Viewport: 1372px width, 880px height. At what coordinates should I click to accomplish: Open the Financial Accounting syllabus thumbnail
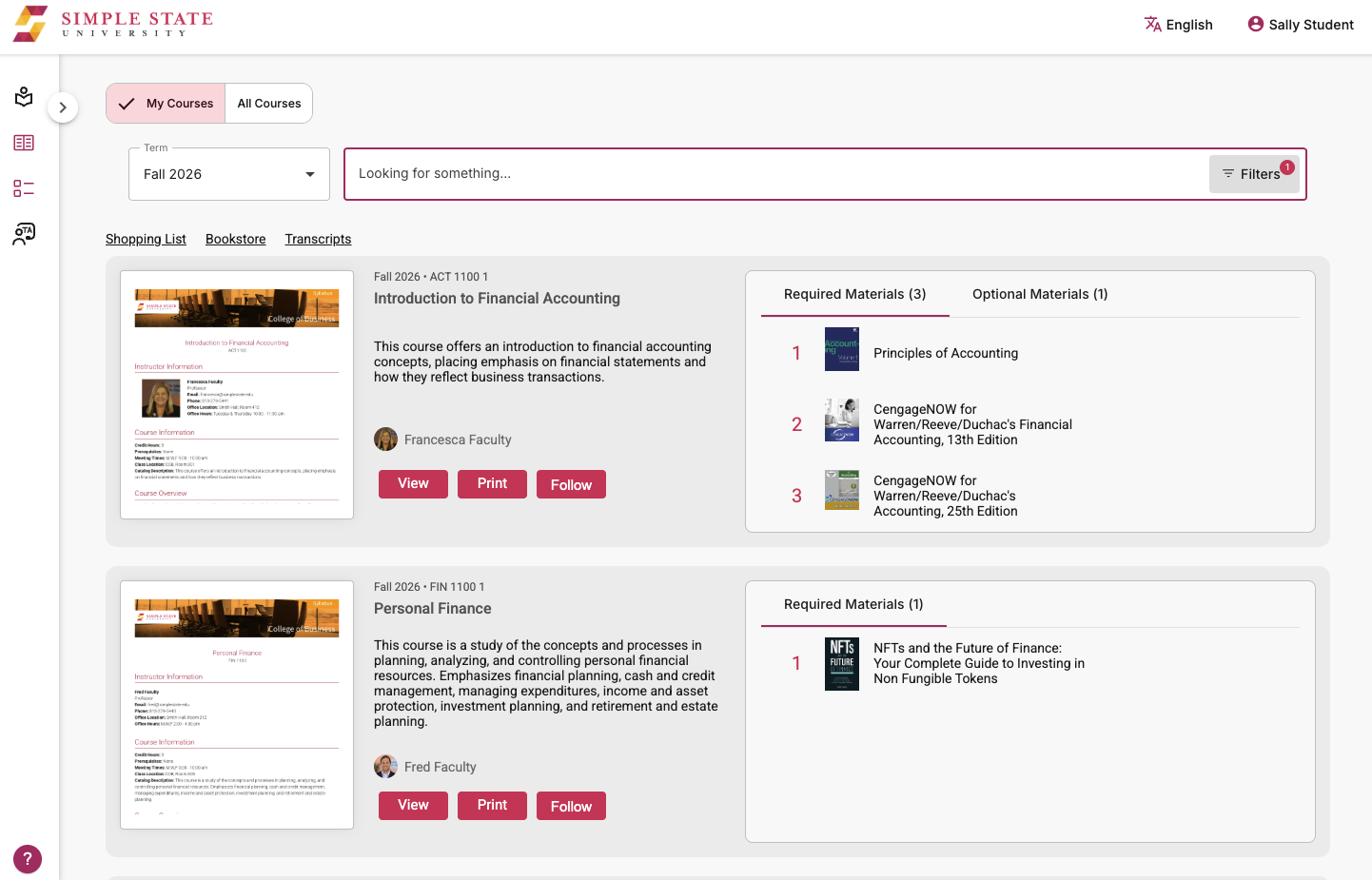click(x=237, y=395)
